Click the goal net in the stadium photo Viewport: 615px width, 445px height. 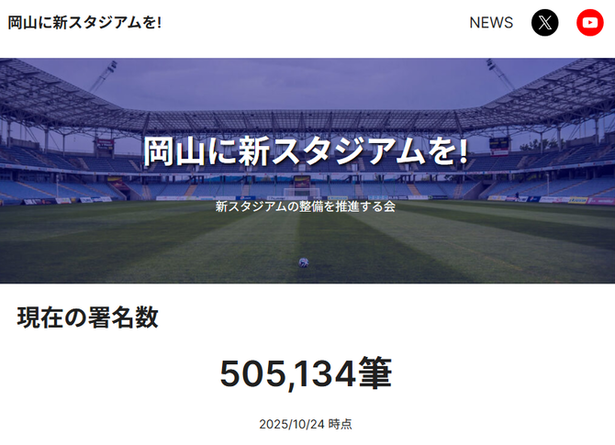pyautogui.click(x=301, y=192)
